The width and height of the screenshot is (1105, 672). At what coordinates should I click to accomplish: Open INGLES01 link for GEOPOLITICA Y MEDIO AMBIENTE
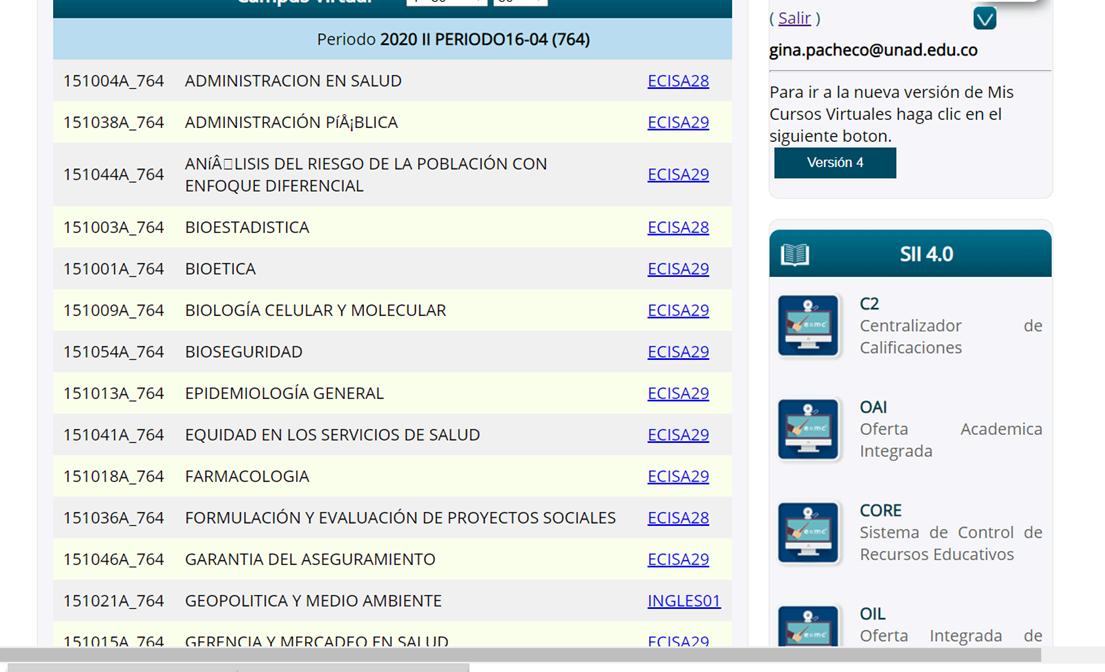[x=684, y=601]
